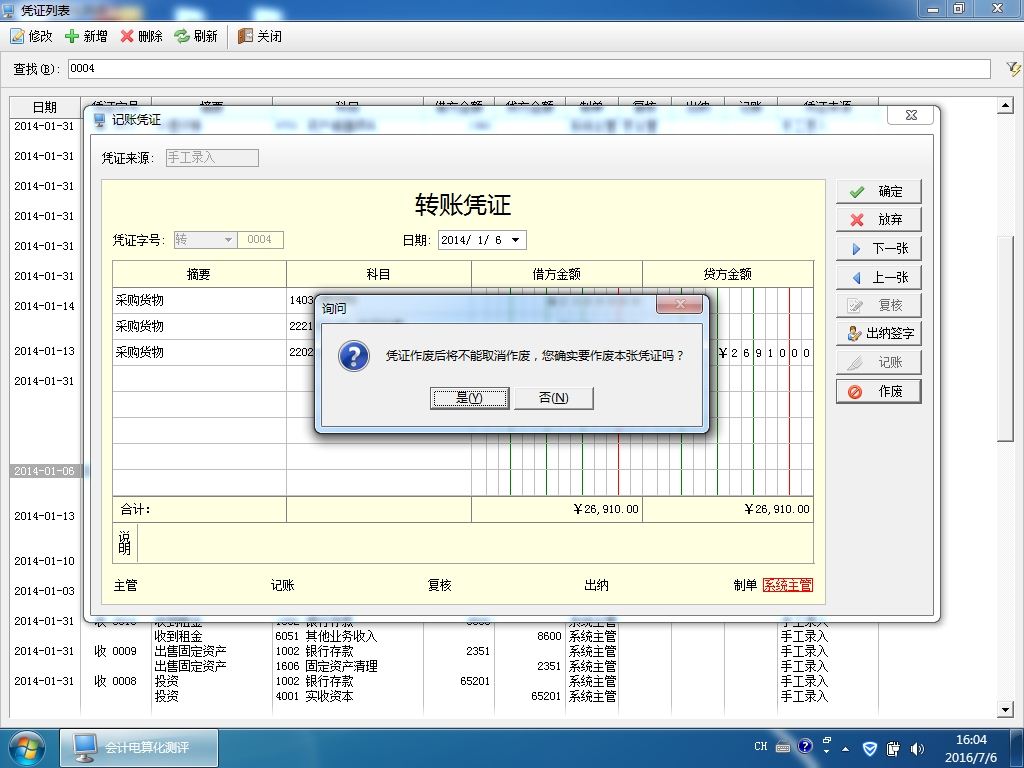
Task: Click the 摘要 column header in voucher
Action: [x=199, y=274]
